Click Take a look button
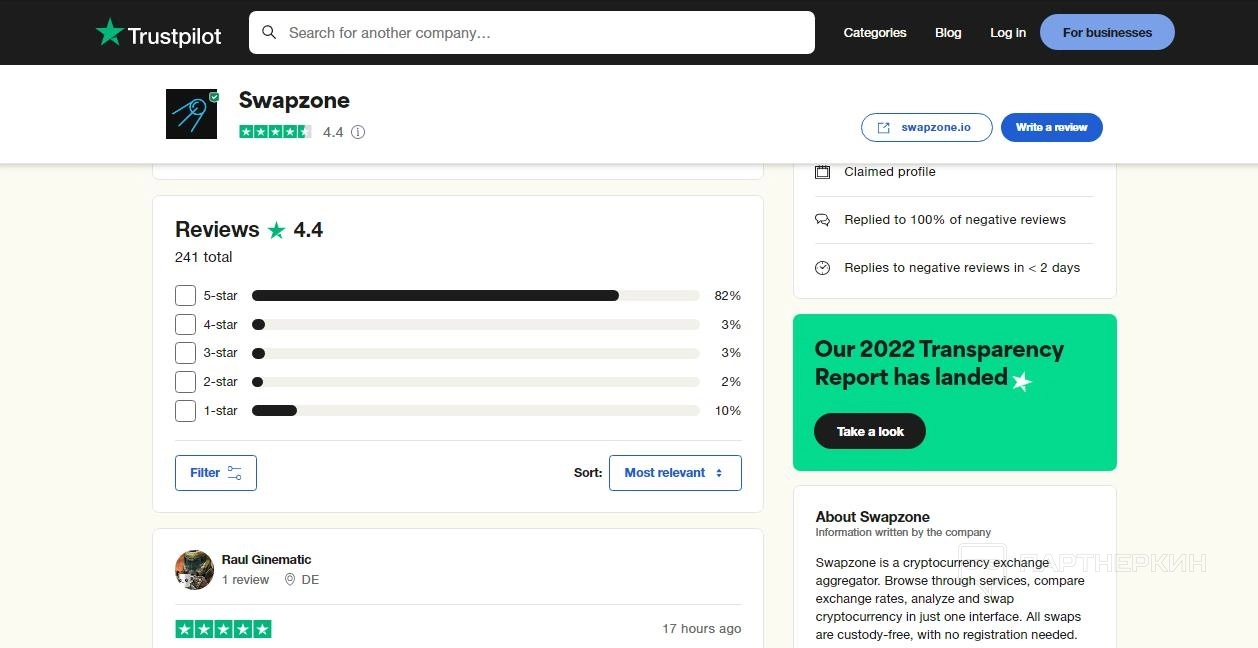Screen dimensions: 1258x648 click(x=870, y=431)
